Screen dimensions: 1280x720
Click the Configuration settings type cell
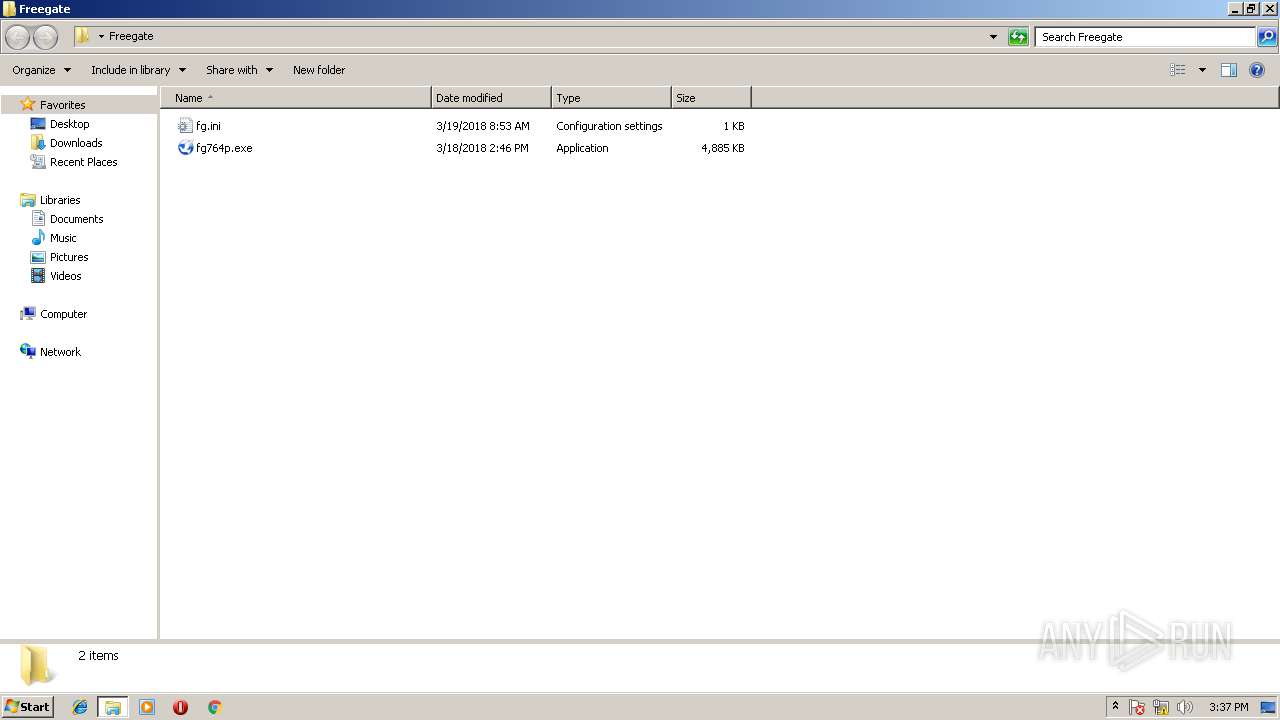coord(609,126)
